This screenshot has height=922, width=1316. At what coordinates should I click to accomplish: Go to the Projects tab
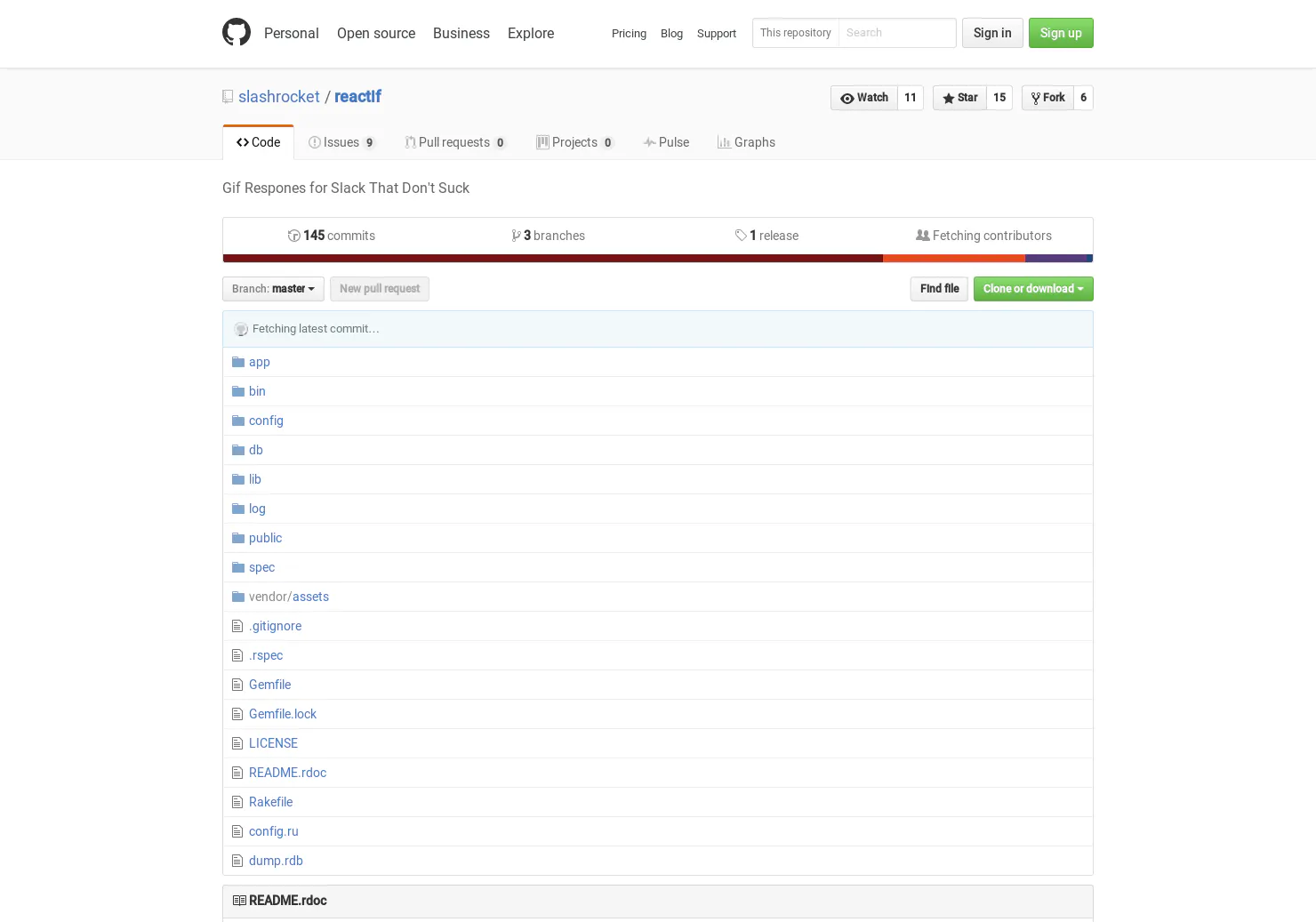click(575, 142)
